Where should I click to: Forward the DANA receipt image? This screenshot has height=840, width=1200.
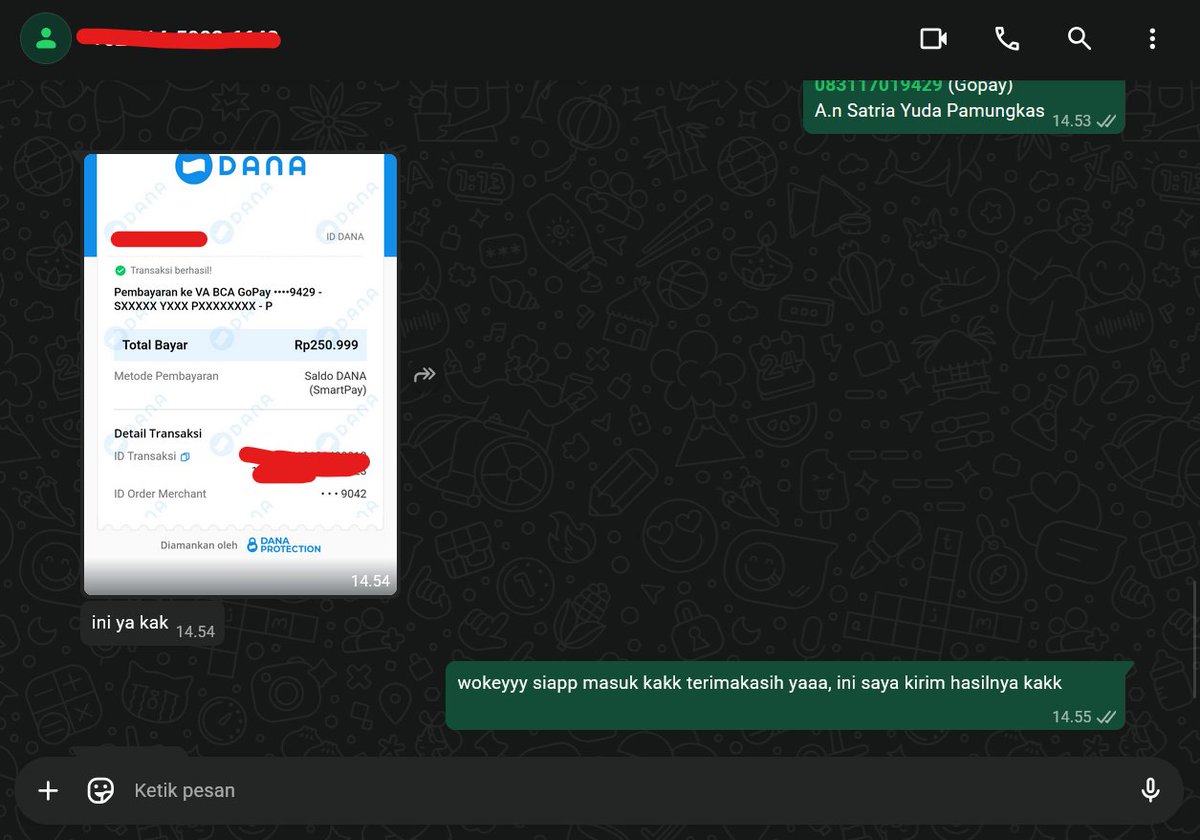(x=425, y=374)
